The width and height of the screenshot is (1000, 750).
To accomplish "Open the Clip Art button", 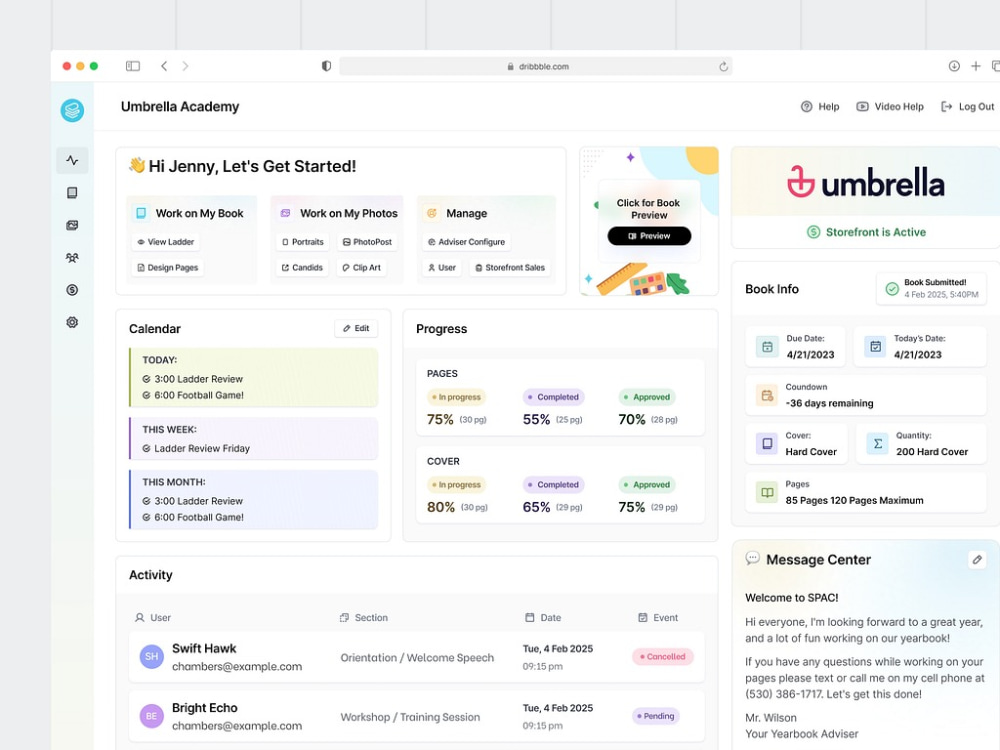I will (x=362, y=267).
